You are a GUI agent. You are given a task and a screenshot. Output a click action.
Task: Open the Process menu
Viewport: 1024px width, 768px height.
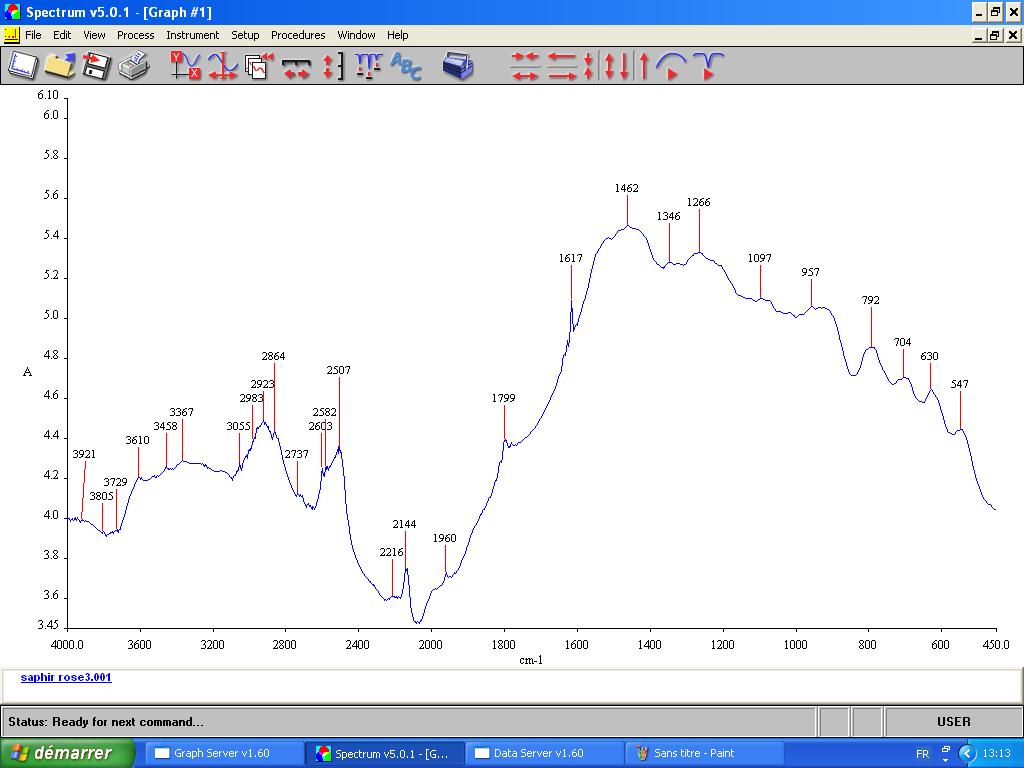pos(135,35)
